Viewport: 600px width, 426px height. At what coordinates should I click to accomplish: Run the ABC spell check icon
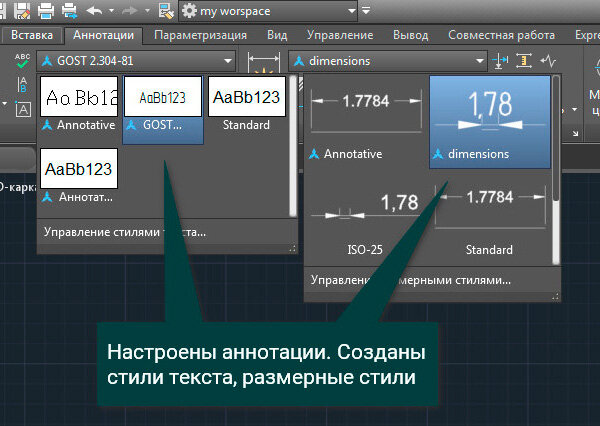click(22, 61)
